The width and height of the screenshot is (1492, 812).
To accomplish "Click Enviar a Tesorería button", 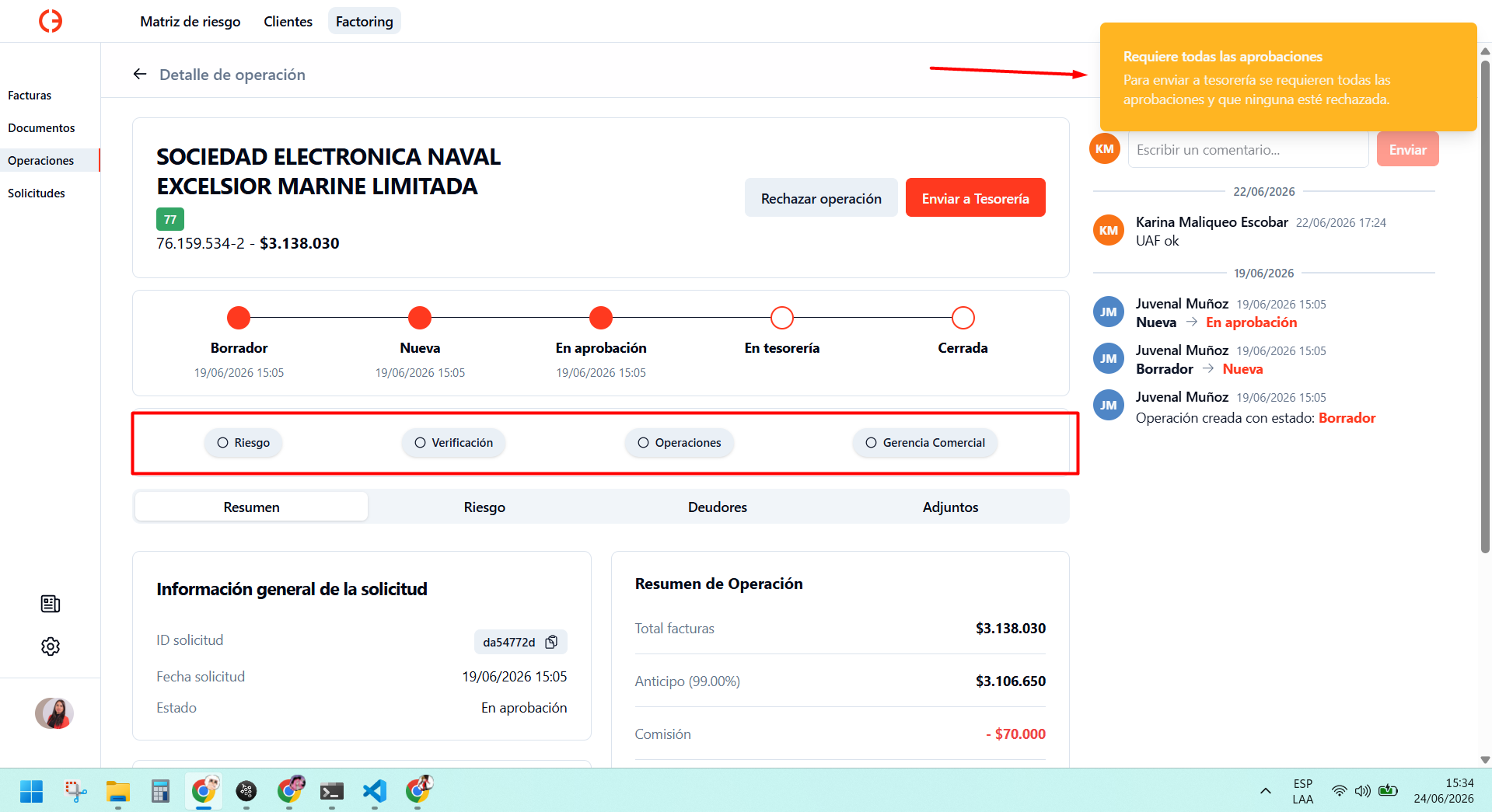I will pyautogui.click(x=976, y=198).
